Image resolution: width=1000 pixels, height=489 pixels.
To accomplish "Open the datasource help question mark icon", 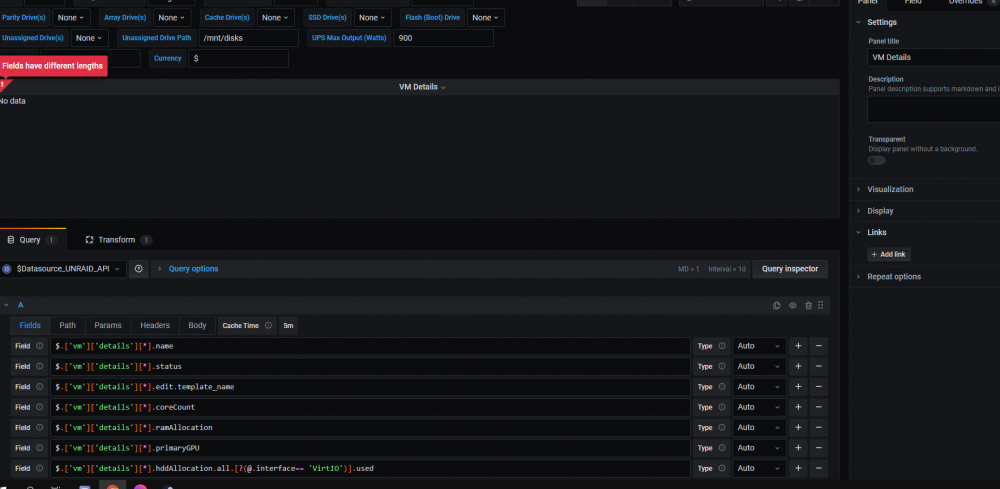I will [138, 269].
